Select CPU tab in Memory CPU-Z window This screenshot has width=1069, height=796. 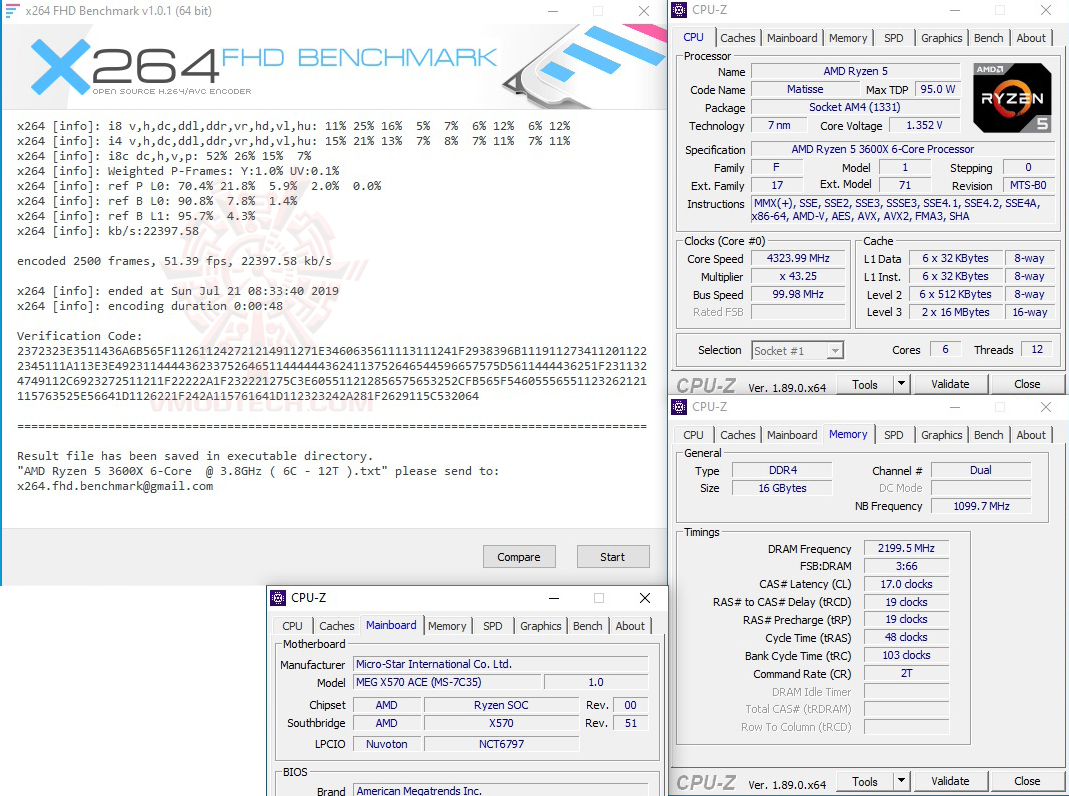pyautogui.click(x=693, y=435)
